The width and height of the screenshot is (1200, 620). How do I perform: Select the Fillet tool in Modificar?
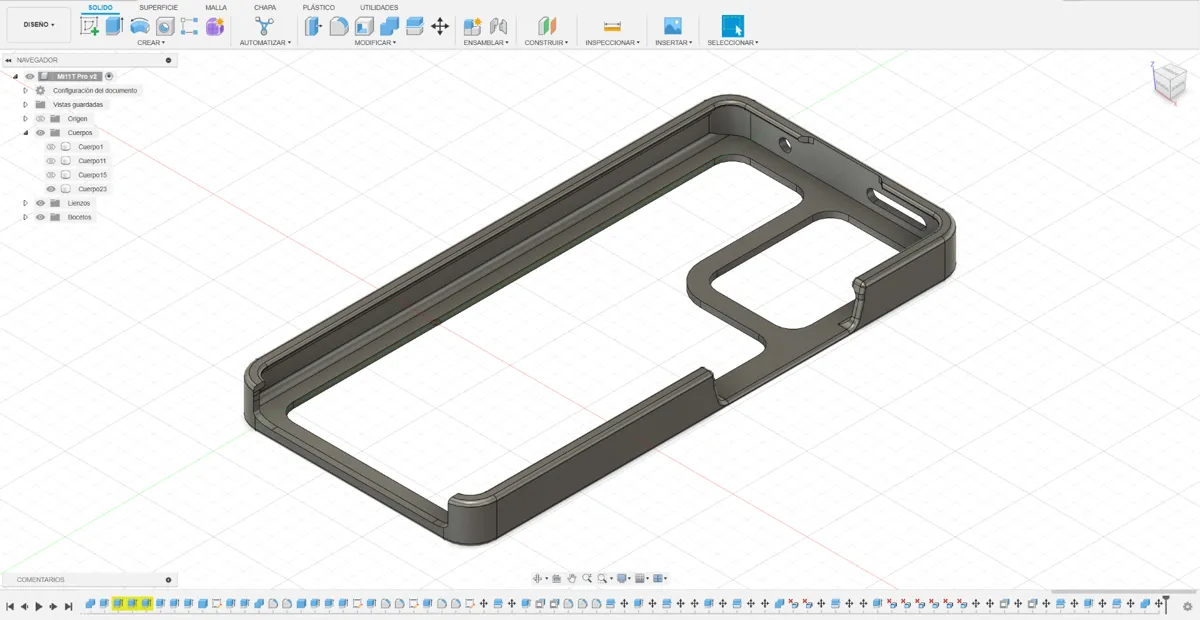pos(339,27)
